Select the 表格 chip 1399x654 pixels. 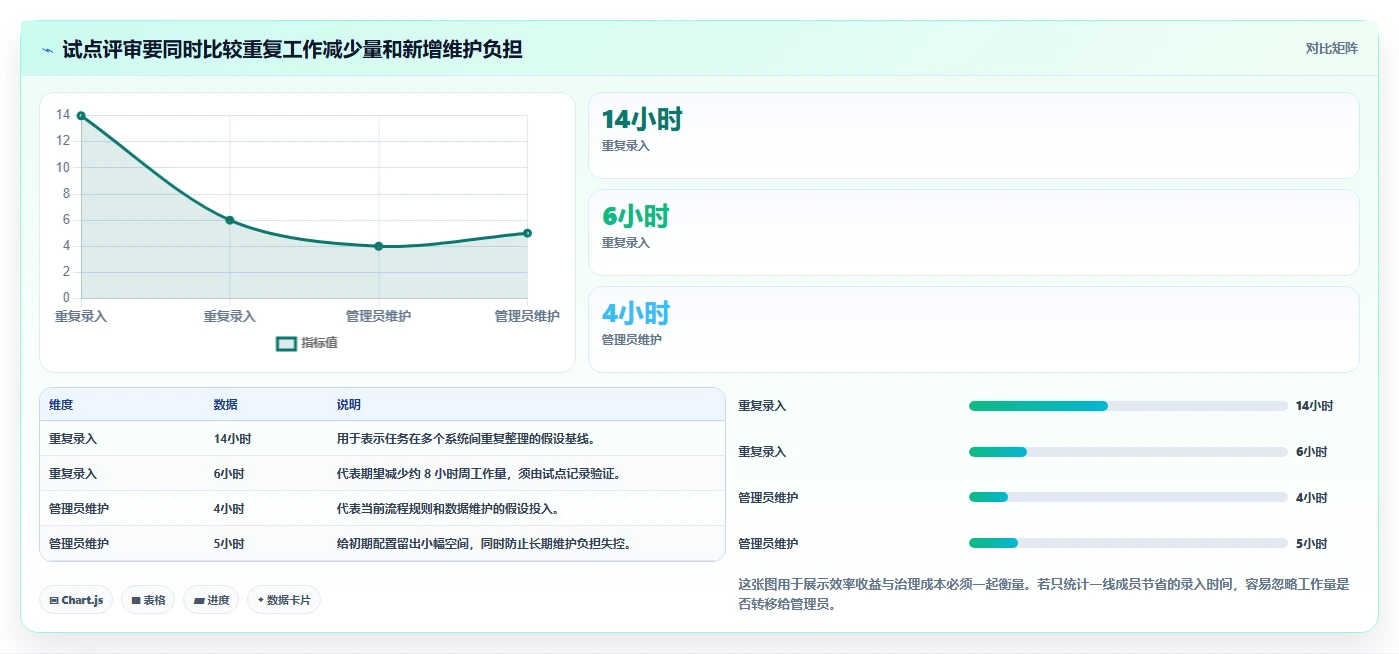148,600
